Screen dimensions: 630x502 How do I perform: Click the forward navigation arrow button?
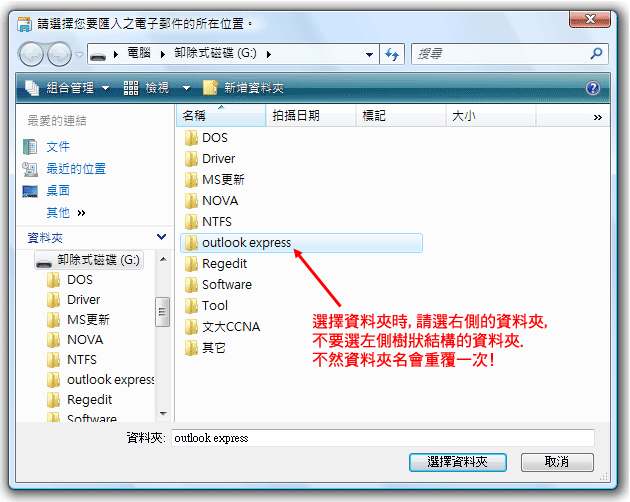point(59,54)
